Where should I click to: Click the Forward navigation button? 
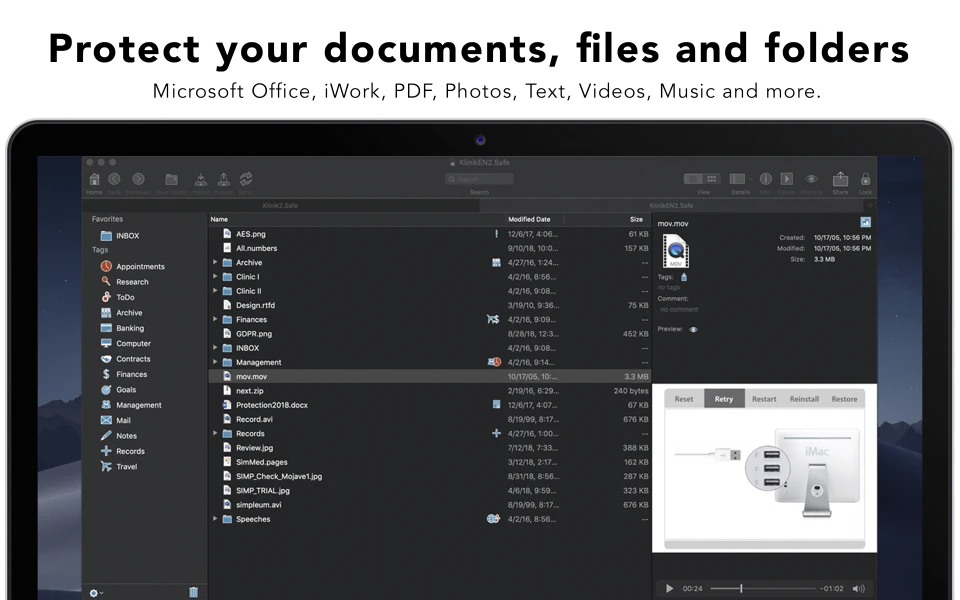138,178
